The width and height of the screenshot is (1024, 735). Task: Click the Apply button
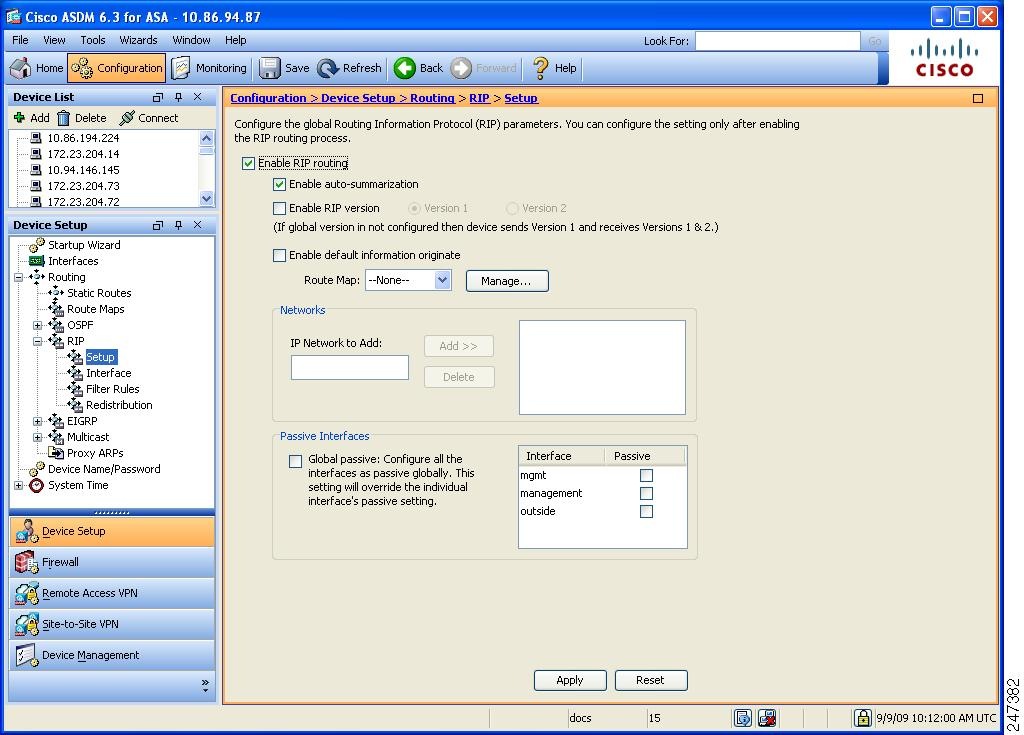570,680
